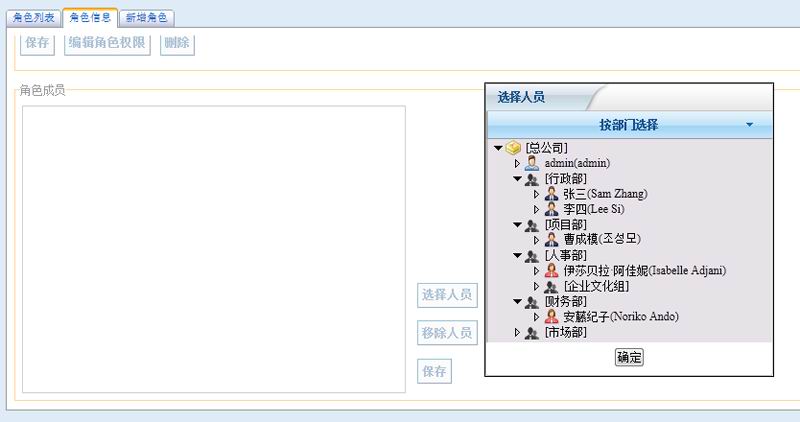Collapse the 人事部 department node
This screenshot has height=422, width=800.
pyautogui.click(x=517, y=255)
